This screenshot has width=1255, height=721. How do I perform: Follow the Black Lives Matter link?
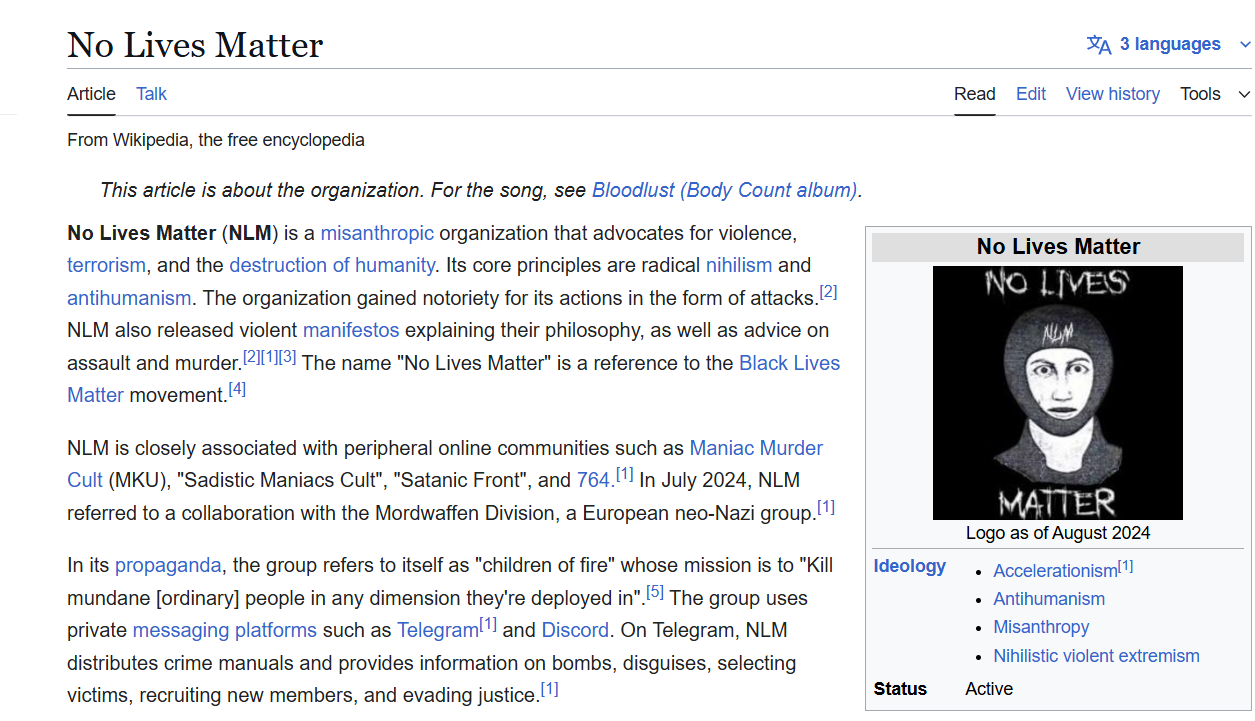click(789, 363)
